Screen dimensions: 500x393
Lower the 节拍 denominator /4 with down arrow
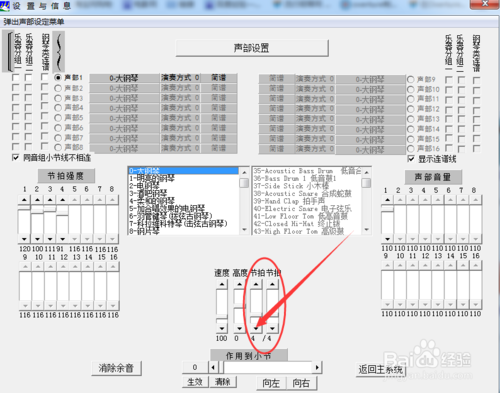pos(272,328)
